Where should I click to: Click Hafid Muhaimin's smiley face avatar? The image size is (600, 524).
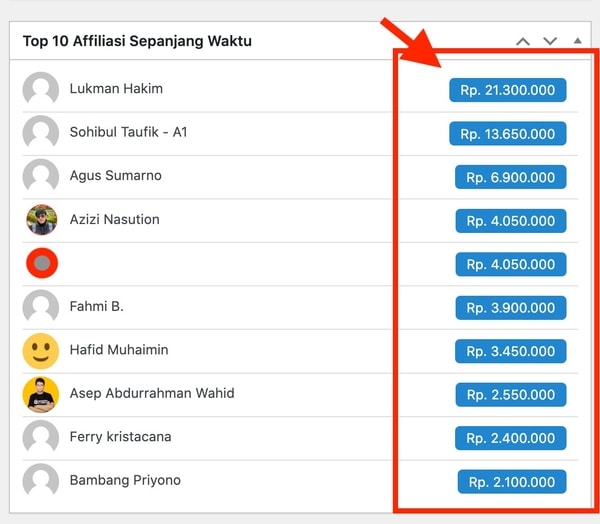click(x=41, y=351)
